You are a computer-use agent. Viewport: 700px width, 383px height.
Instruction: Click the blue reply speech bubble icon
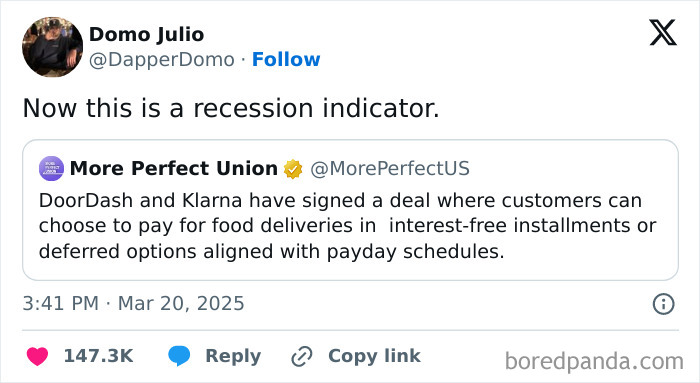tap(179, 356)
